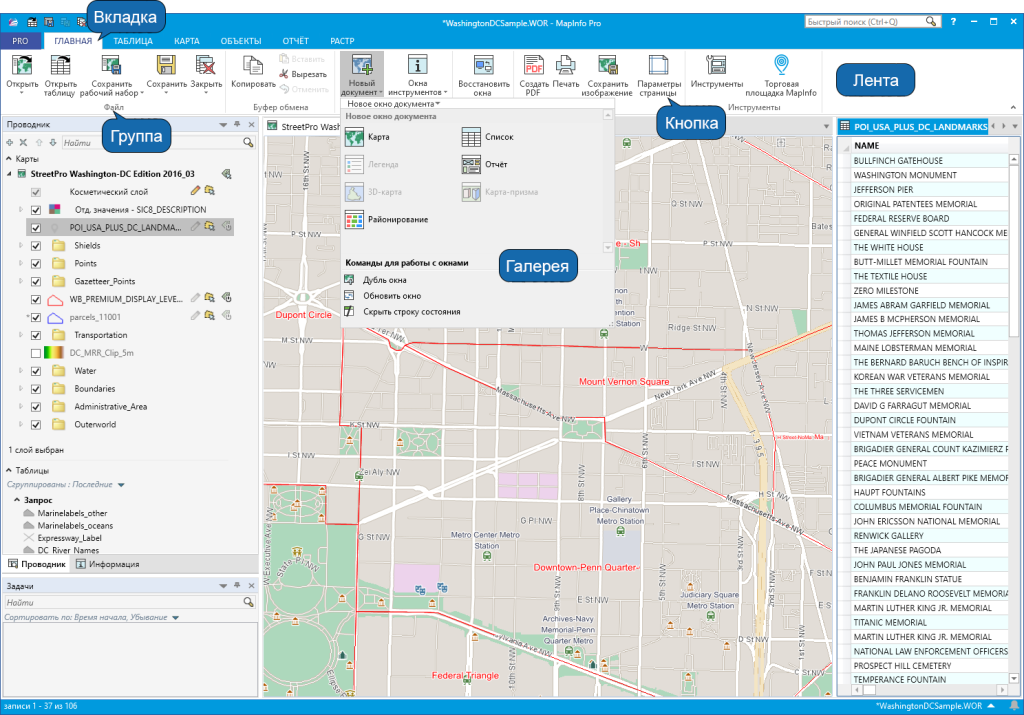The width and height of the screenshot is (1024, 715).
Task: Click scroll down arrow of landmarks browser
Action: coord(1014,679)
